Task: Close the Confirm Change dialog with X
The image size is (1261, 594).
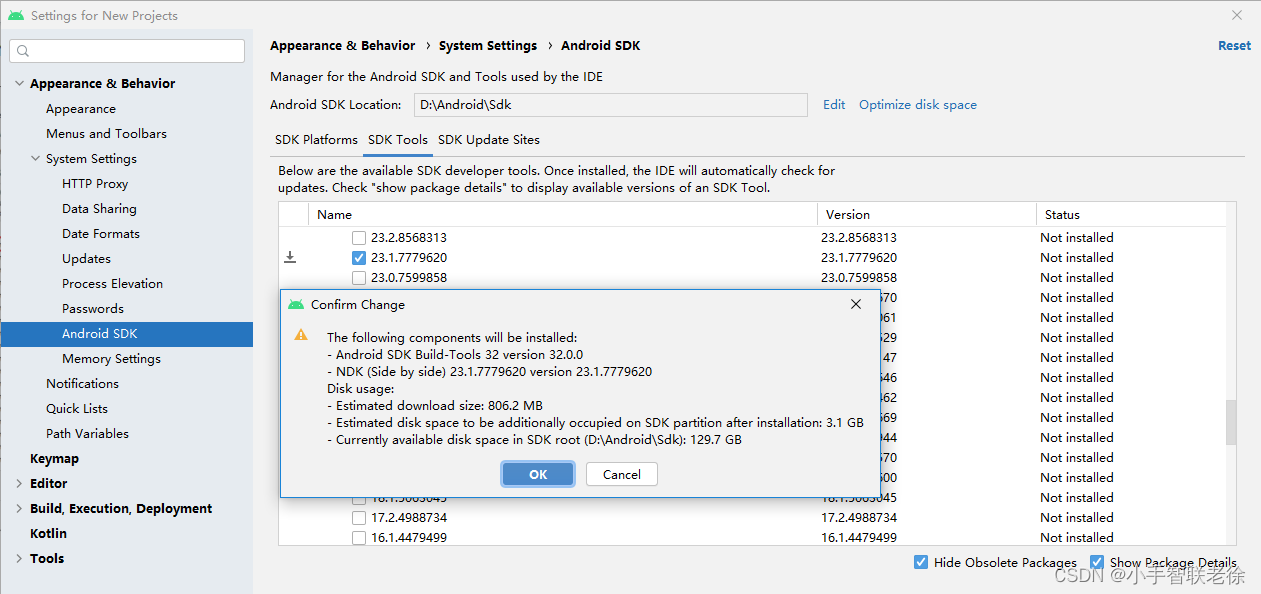Action: (x=856, y=304)
